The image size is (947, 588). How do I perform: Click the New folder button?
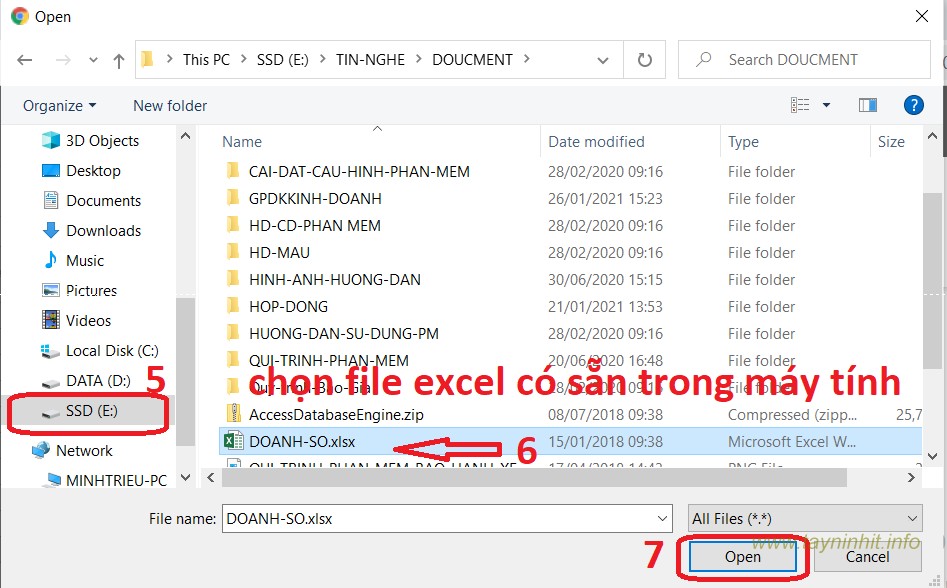(170, 106)
